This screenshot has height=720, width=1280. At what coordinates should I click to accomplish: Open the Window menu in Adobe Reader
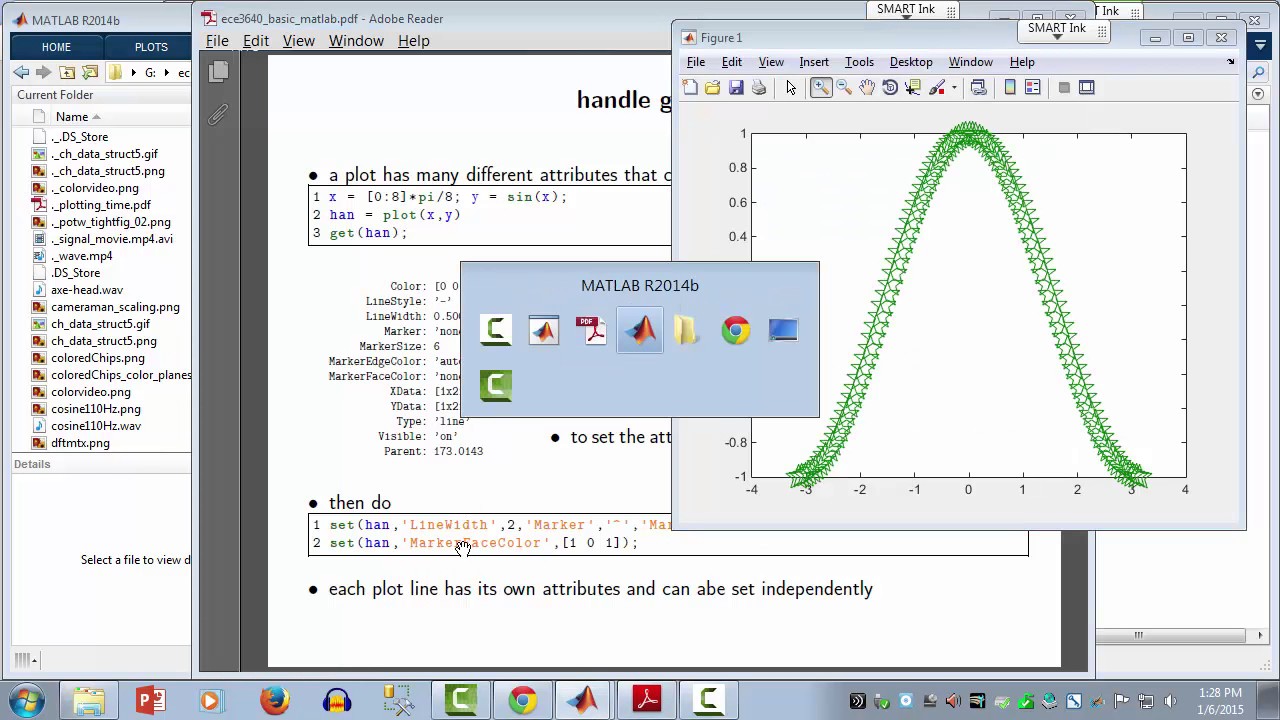coord(356,41)
